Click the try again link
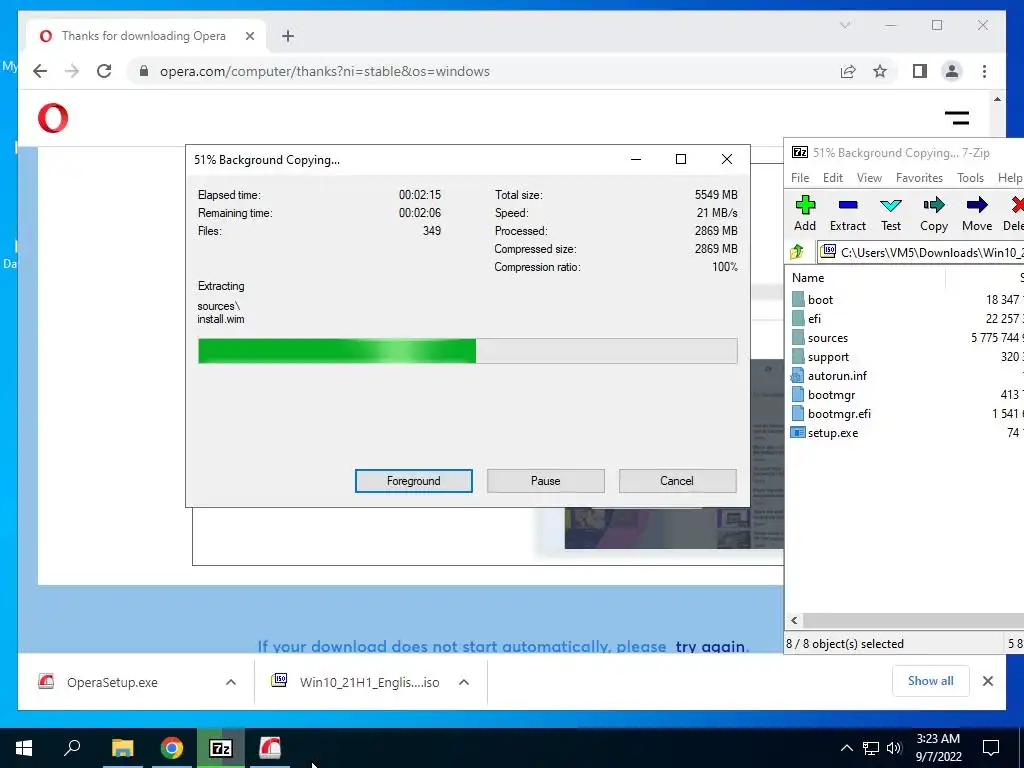 point(711,647)
